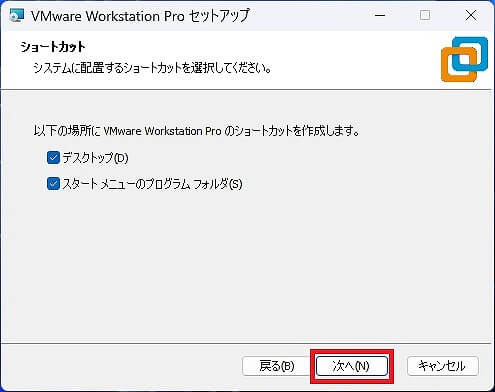The height and width of the screenshot is (392, 495).
Task: Proceed with the 次へ(N) button
Action: tap(352, 366)
